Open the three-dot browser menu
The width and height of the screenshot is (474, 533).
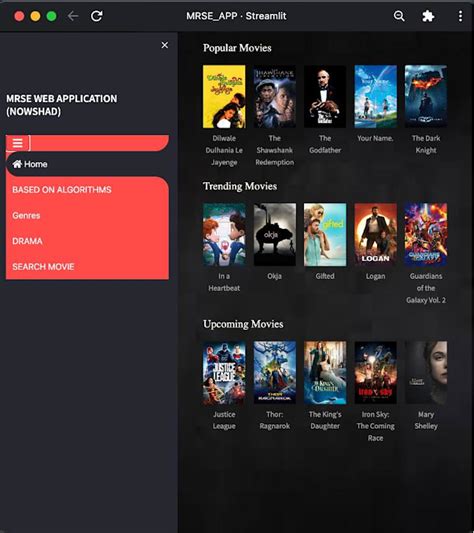(460, 16)
